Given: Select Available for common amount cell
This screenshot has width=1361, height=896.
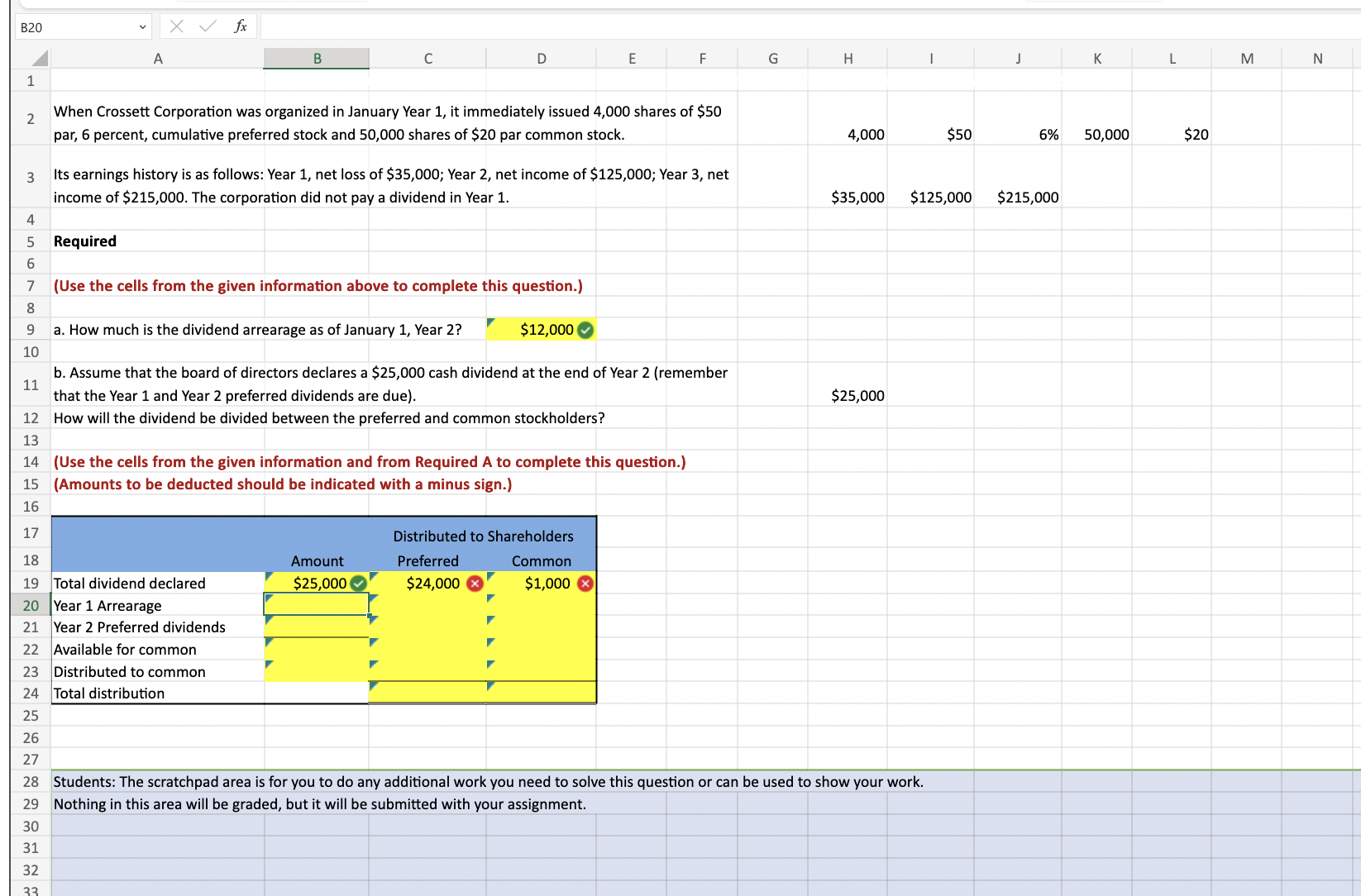Looking at the screenshot, I should [x=317, y=650].
